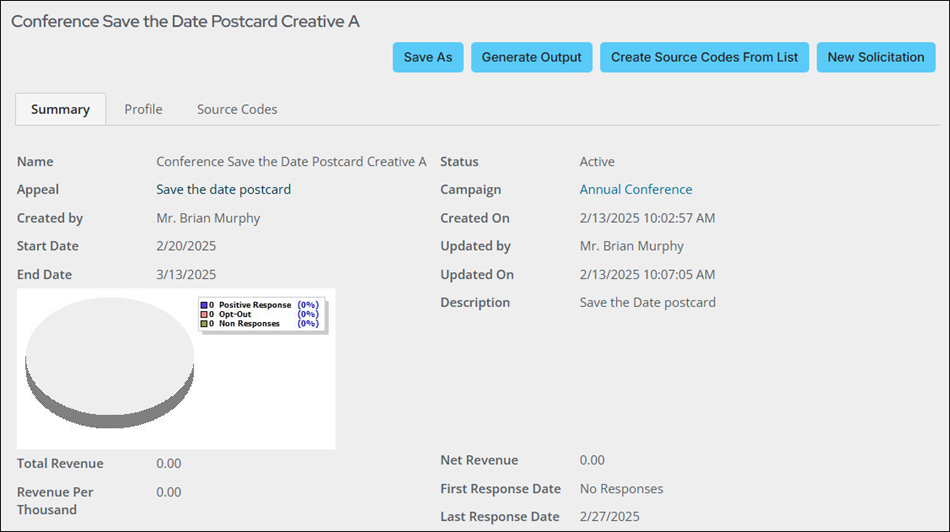This screenshot has width=950, height=532.
Task: Click the Status value Active
Action: pos(597,161)
